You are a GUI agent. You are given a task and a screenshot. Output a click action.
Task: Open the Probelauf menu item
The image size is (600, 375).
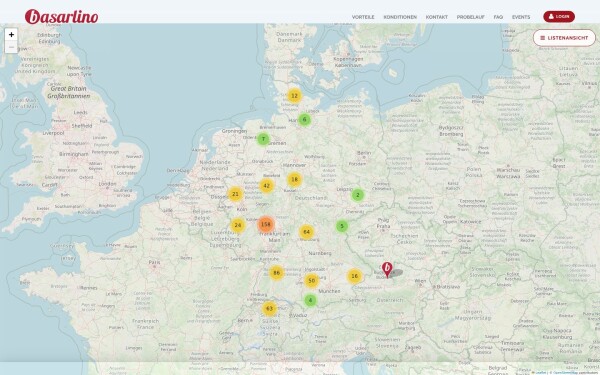click(x=471, y=17)
